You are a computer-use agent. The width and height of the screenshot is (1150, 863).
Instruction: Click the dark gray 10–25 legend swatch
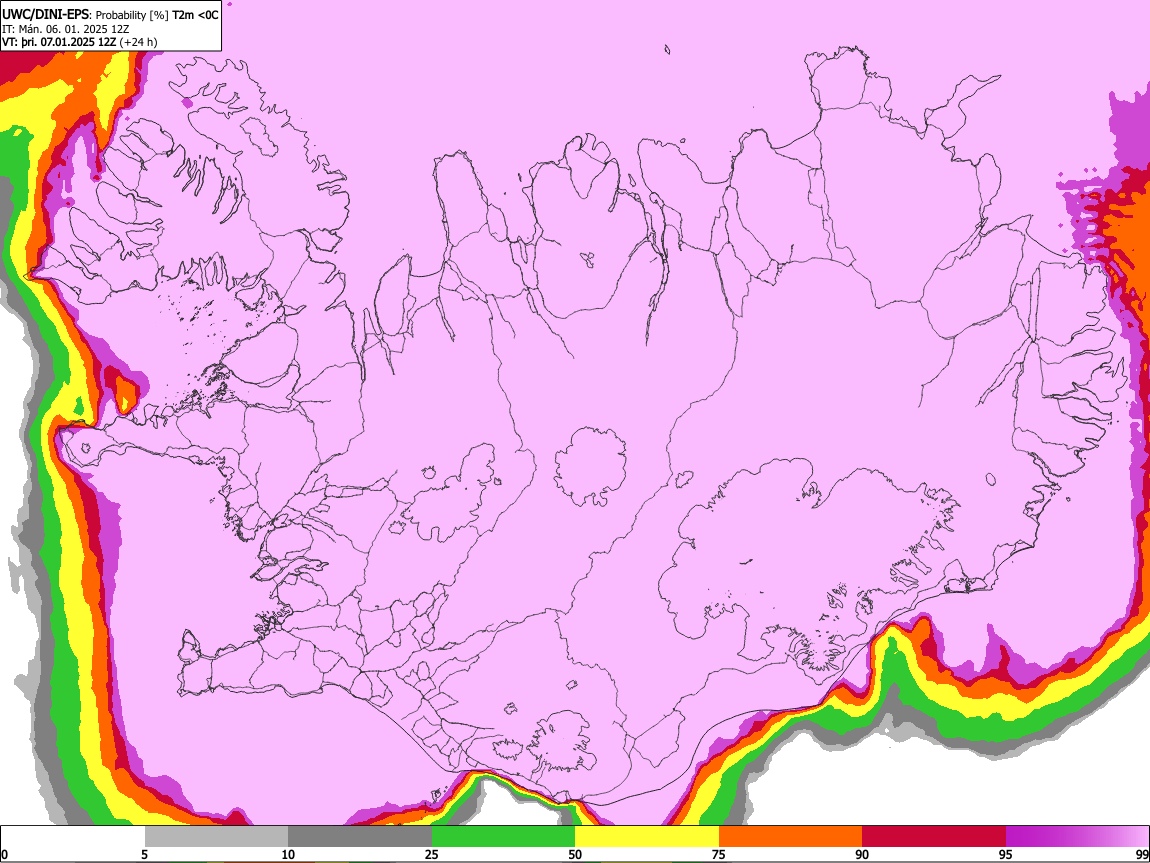360,836
